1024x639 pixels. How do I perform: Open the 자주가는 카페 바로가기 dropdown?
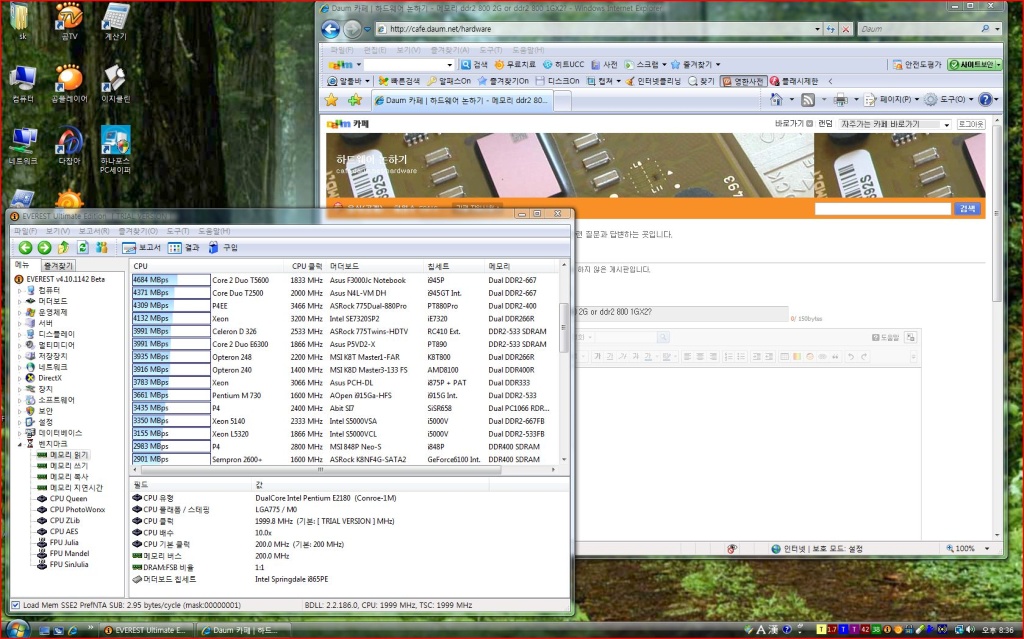click(x=895, y=124)
